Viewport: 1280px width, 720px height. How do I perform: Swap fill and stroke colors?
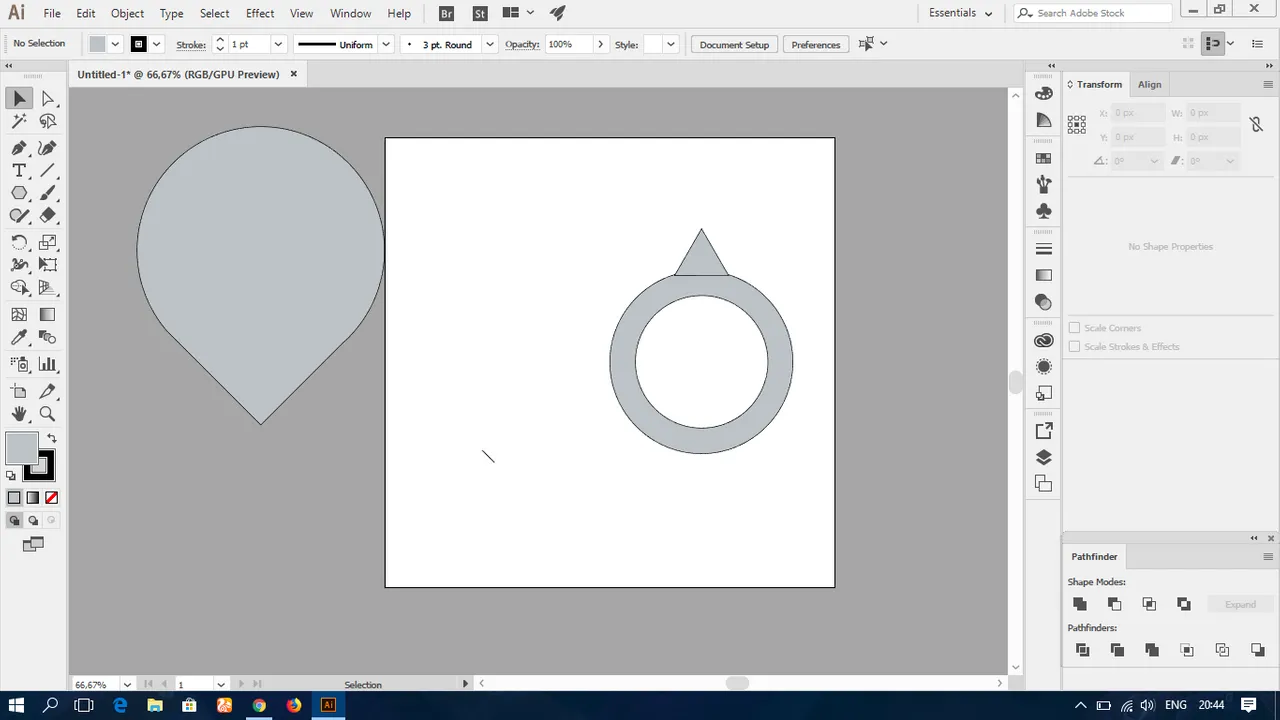(52, 438)
